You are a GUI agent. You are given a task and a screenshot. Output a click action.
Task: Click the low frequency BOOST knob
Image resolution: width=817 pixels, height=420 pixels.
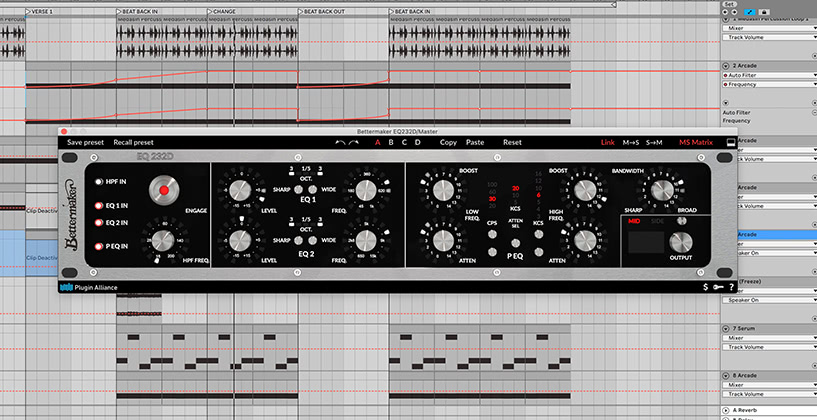[443, 190]
